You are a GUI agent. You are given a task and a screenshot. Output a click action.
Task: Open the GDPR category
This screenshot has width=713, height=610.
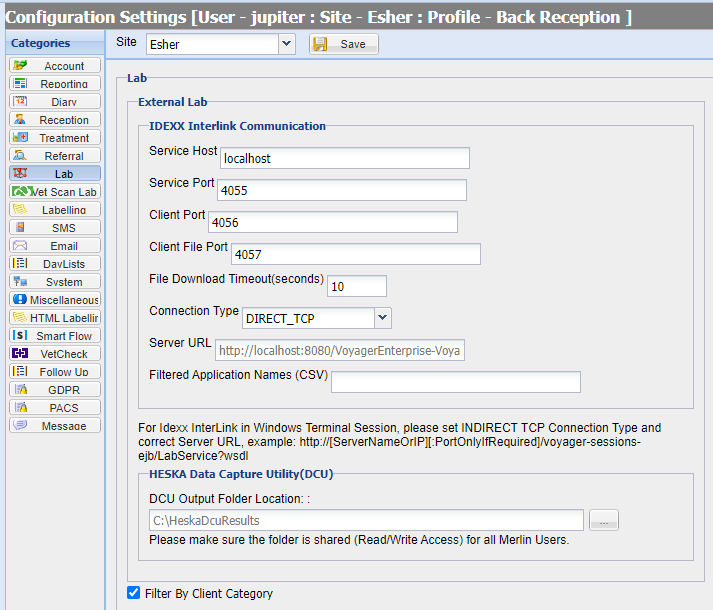click(55, 389)
